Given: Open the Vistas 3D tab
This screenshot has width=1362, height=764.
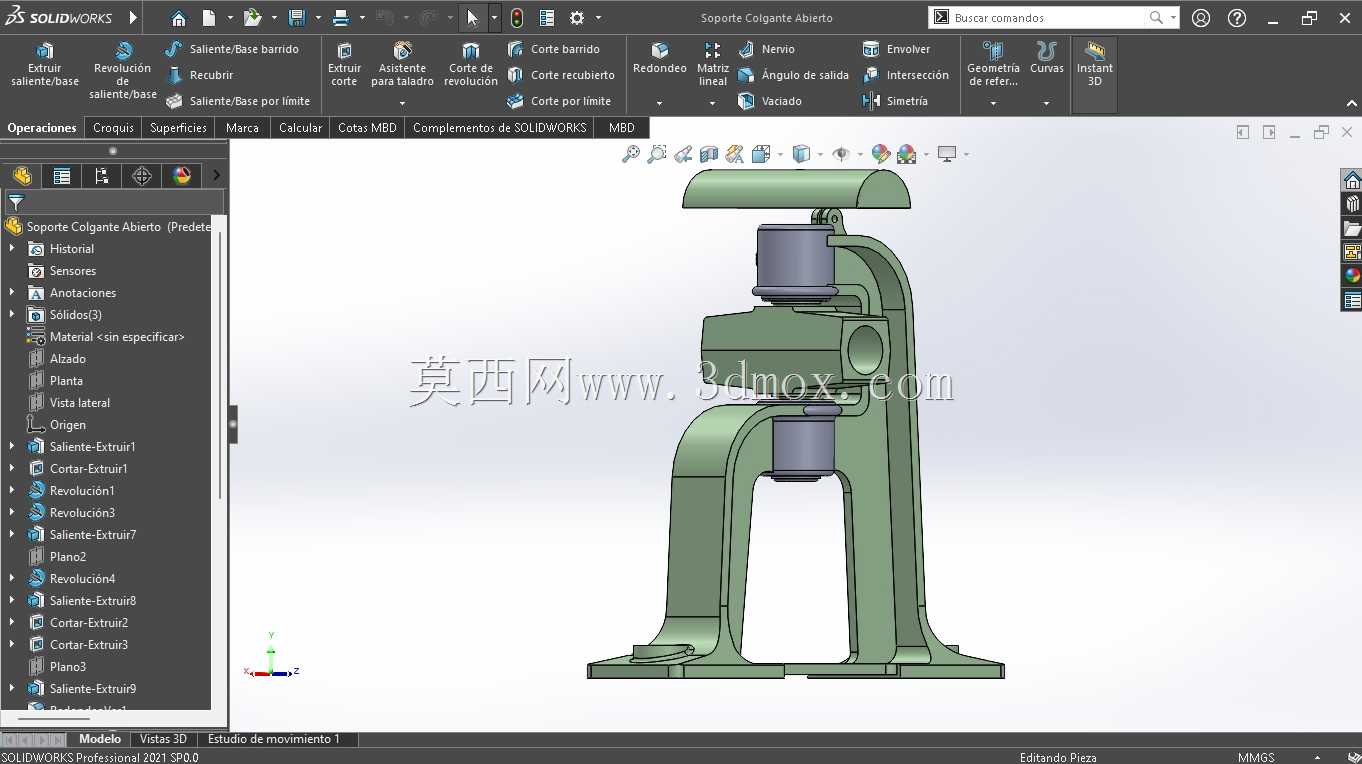Looking at the screenshot, I should pos(163,739).
